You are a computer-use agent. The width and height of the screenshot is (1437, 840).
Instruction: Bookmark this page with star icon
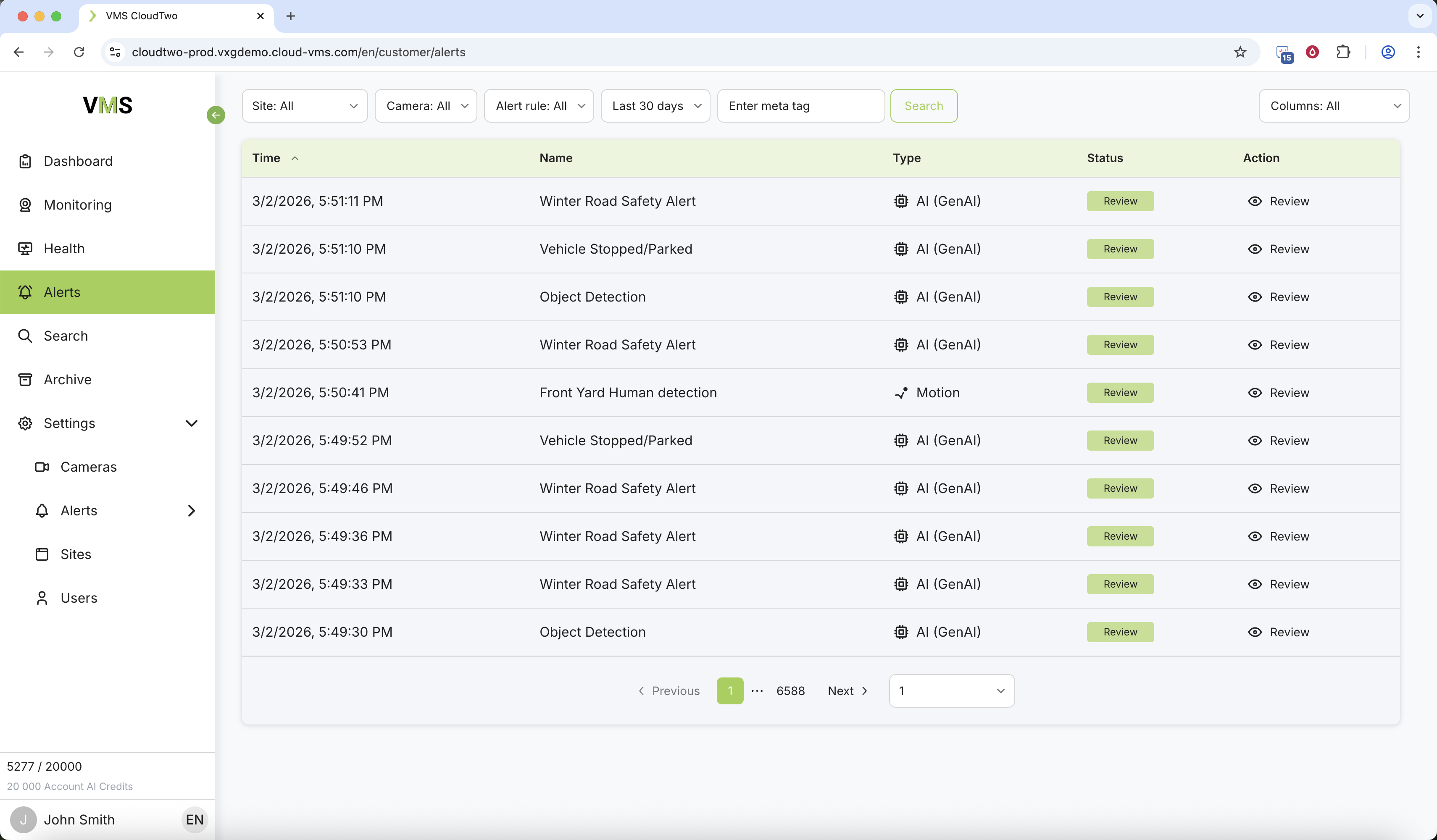pyautogui.click(x=1240, y=52)
